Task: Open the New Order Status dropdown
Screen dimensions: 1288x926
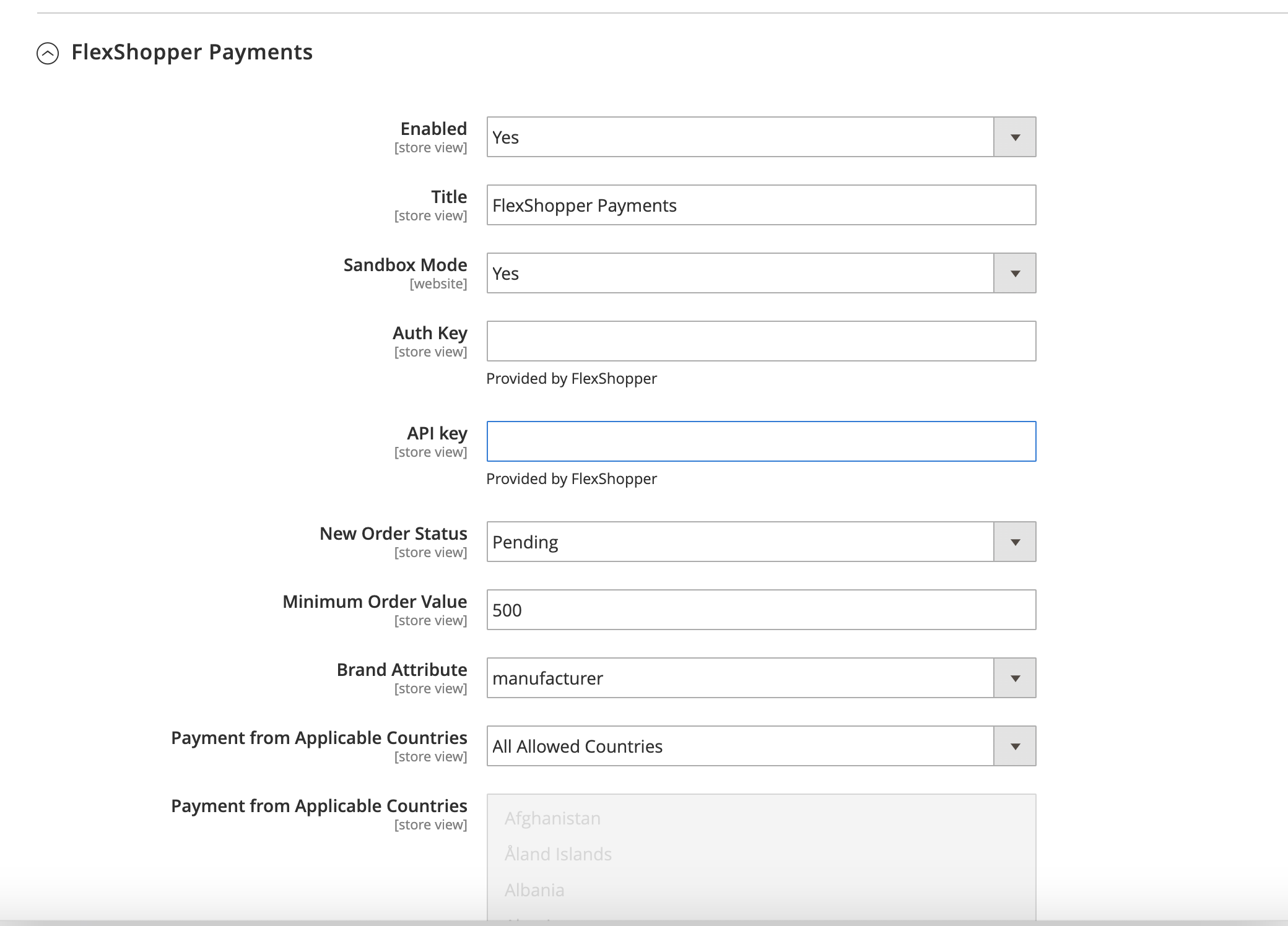Action: point(761,542)
